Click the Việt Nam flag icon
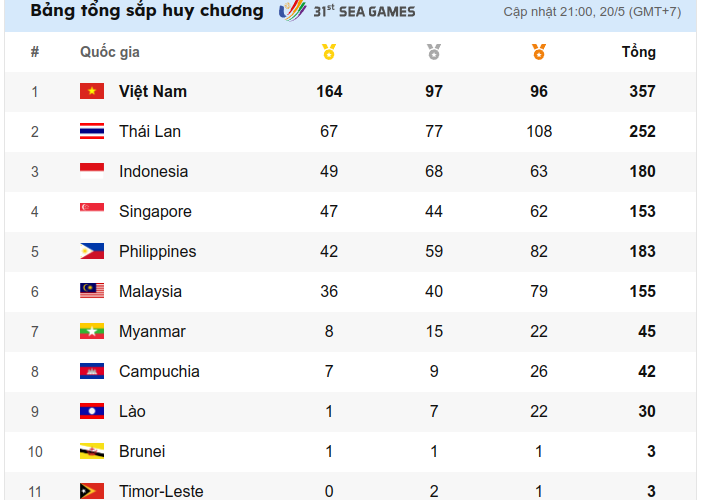This screenshot has width=705, height=500. click(x=92, y=92)
